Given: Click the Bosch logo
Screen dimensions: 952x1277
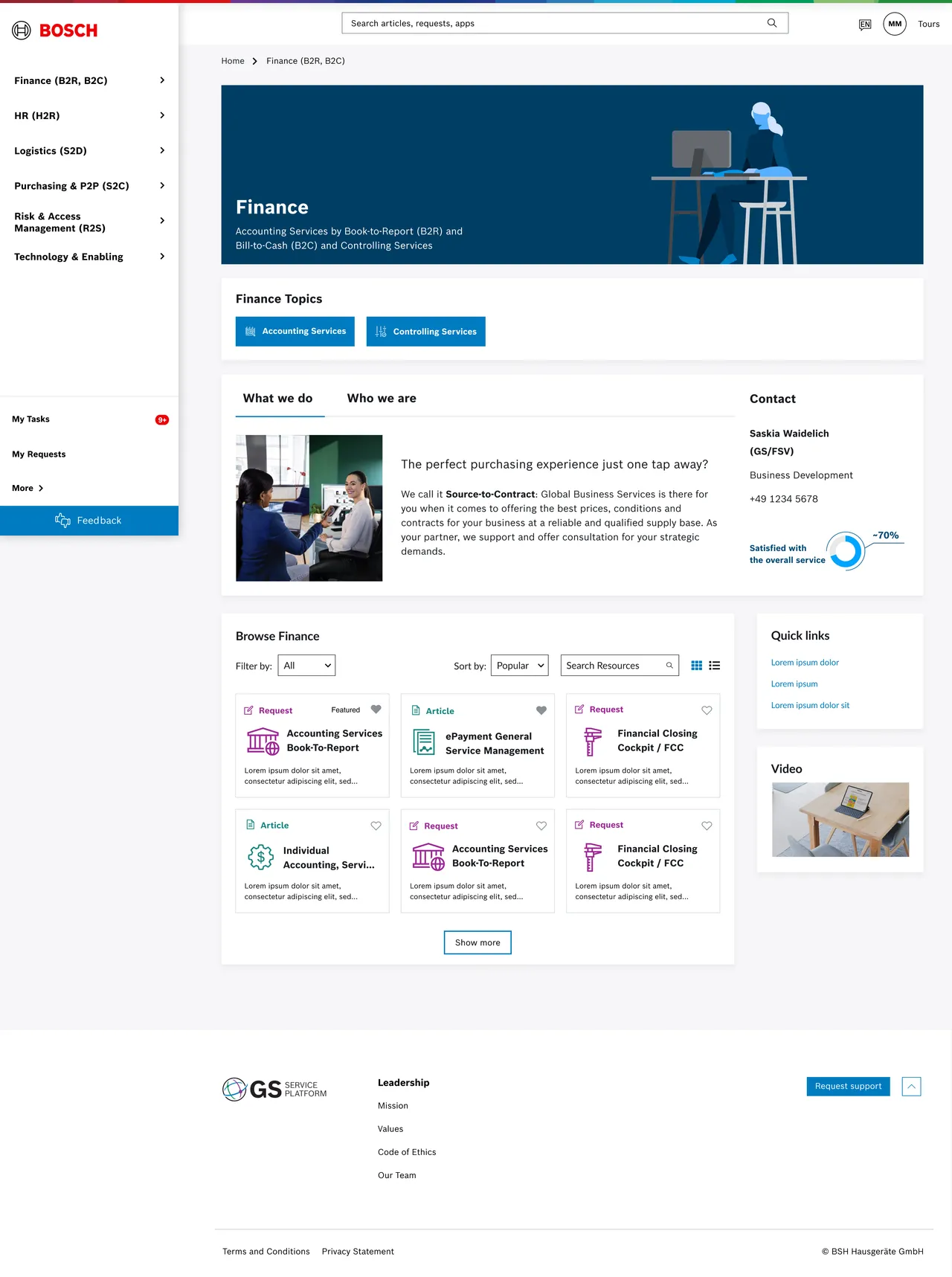Looking at the screenshot, I should [55, 30].
